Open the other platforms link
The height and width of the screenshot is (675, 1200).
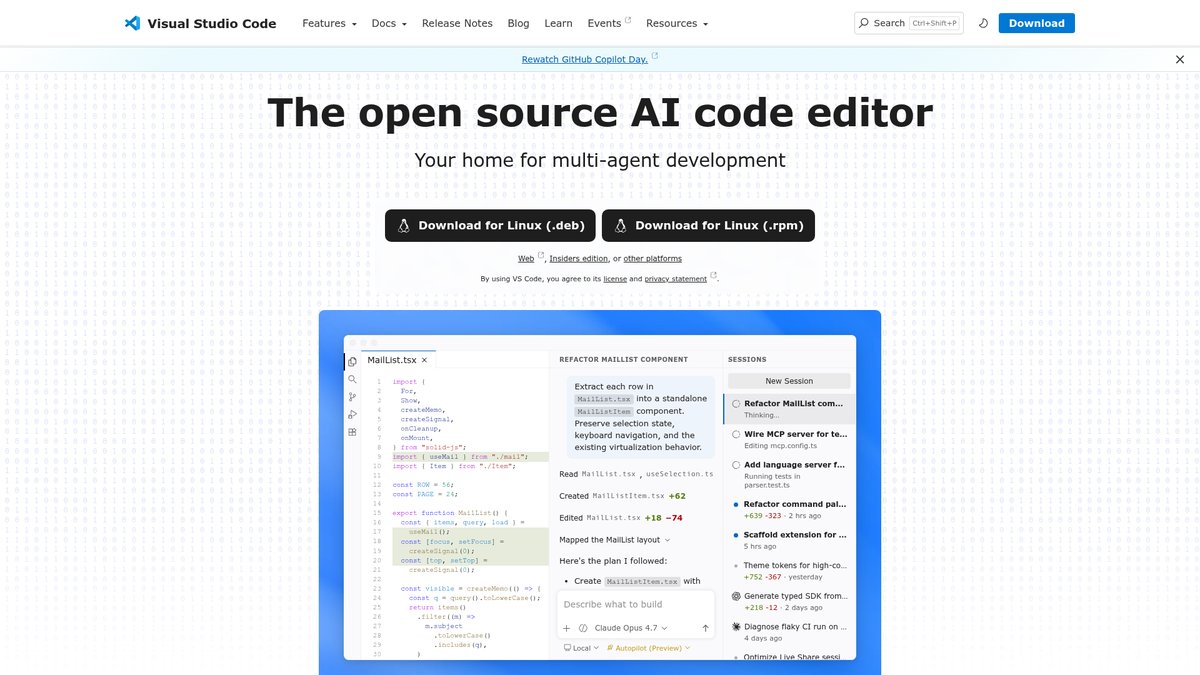(x=653, y=259)
